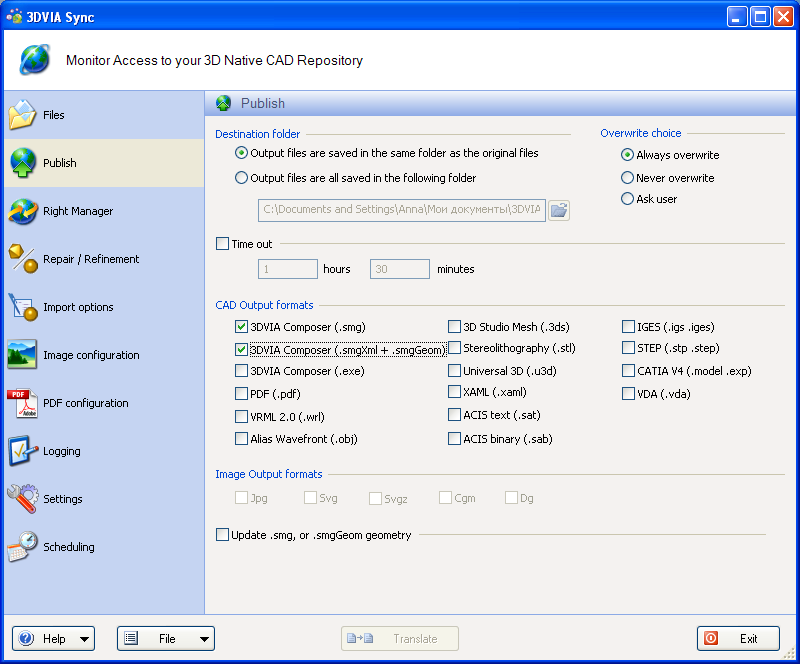Enable 3D Studio Mesh (.3ds) output
The width and height of the screenshot is (800, 664).
click(x=454, y=326)
